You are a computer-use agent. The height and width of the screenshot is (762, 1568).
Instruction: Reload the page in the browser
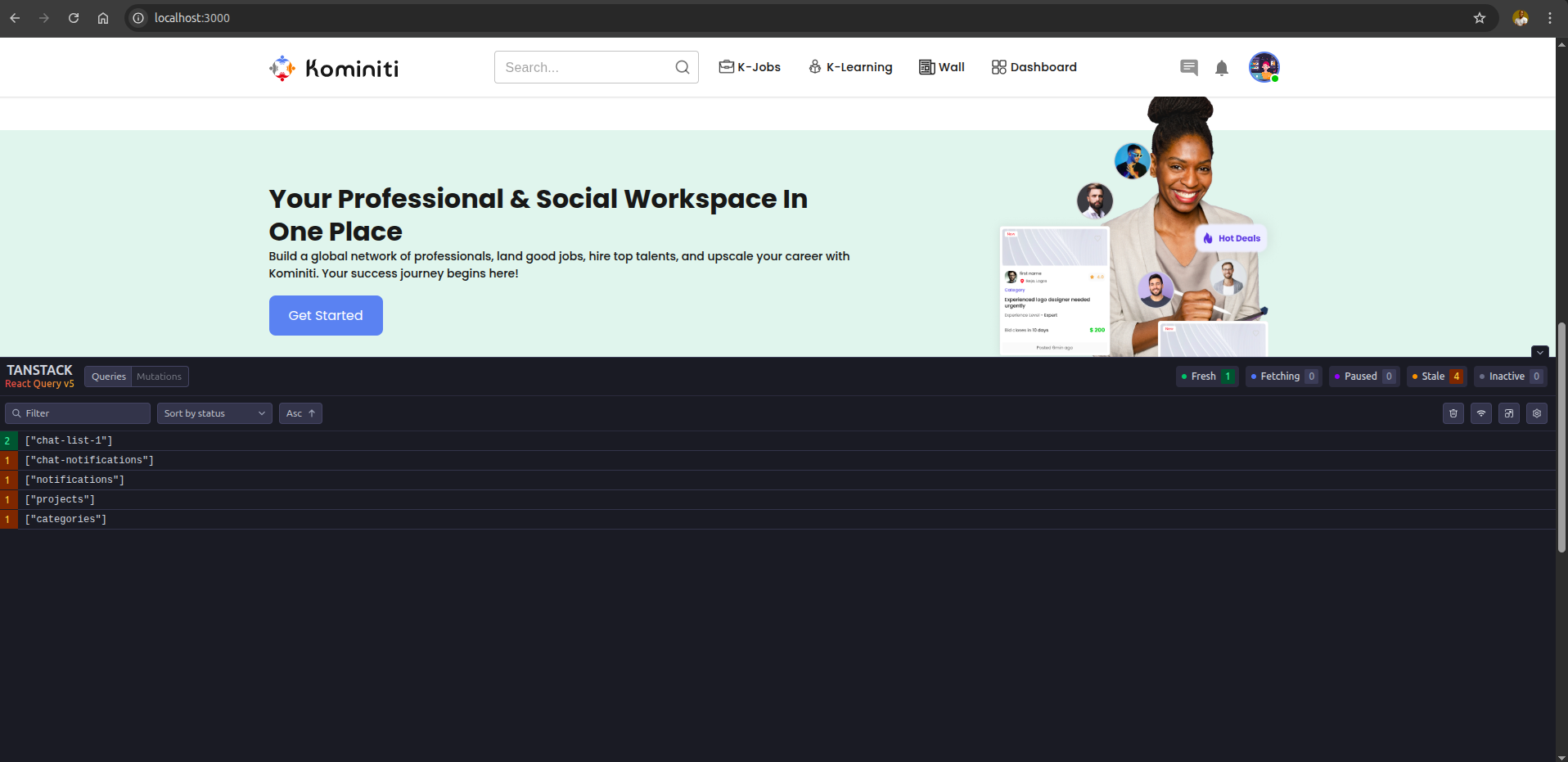tap(74, 18)
